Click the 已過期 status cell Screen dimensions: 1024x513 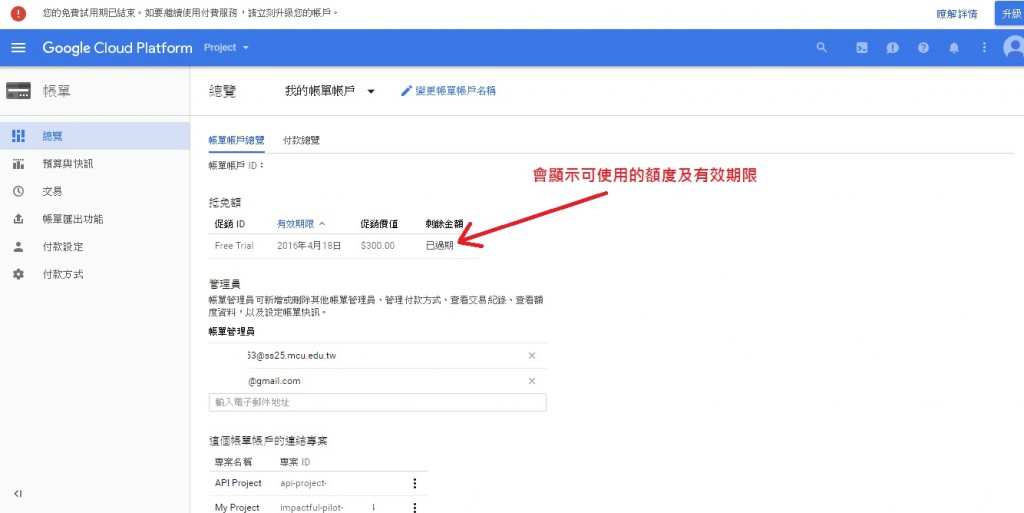440,246
